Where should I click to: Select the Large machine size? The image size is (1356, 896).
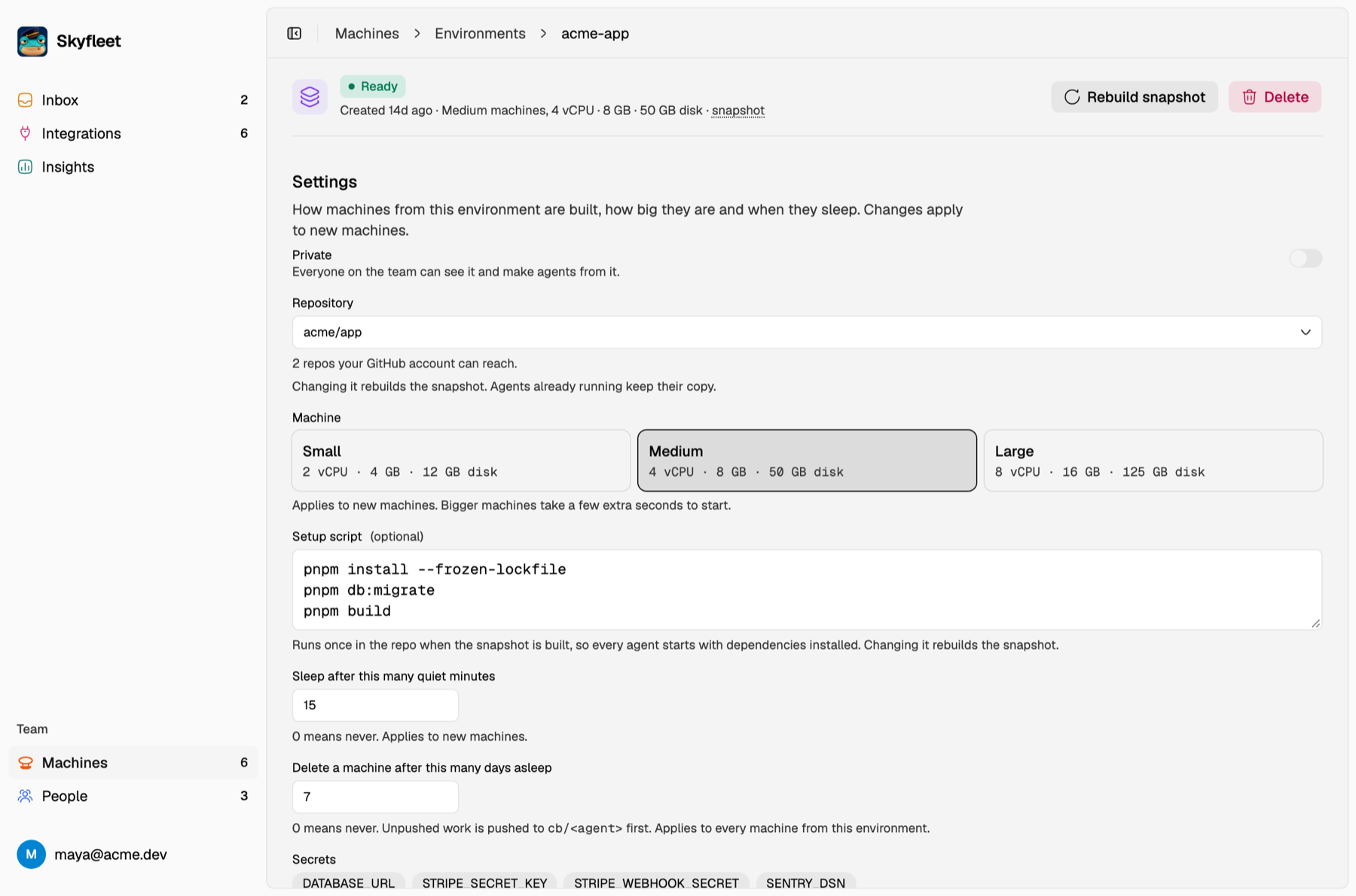[1153, 461]
